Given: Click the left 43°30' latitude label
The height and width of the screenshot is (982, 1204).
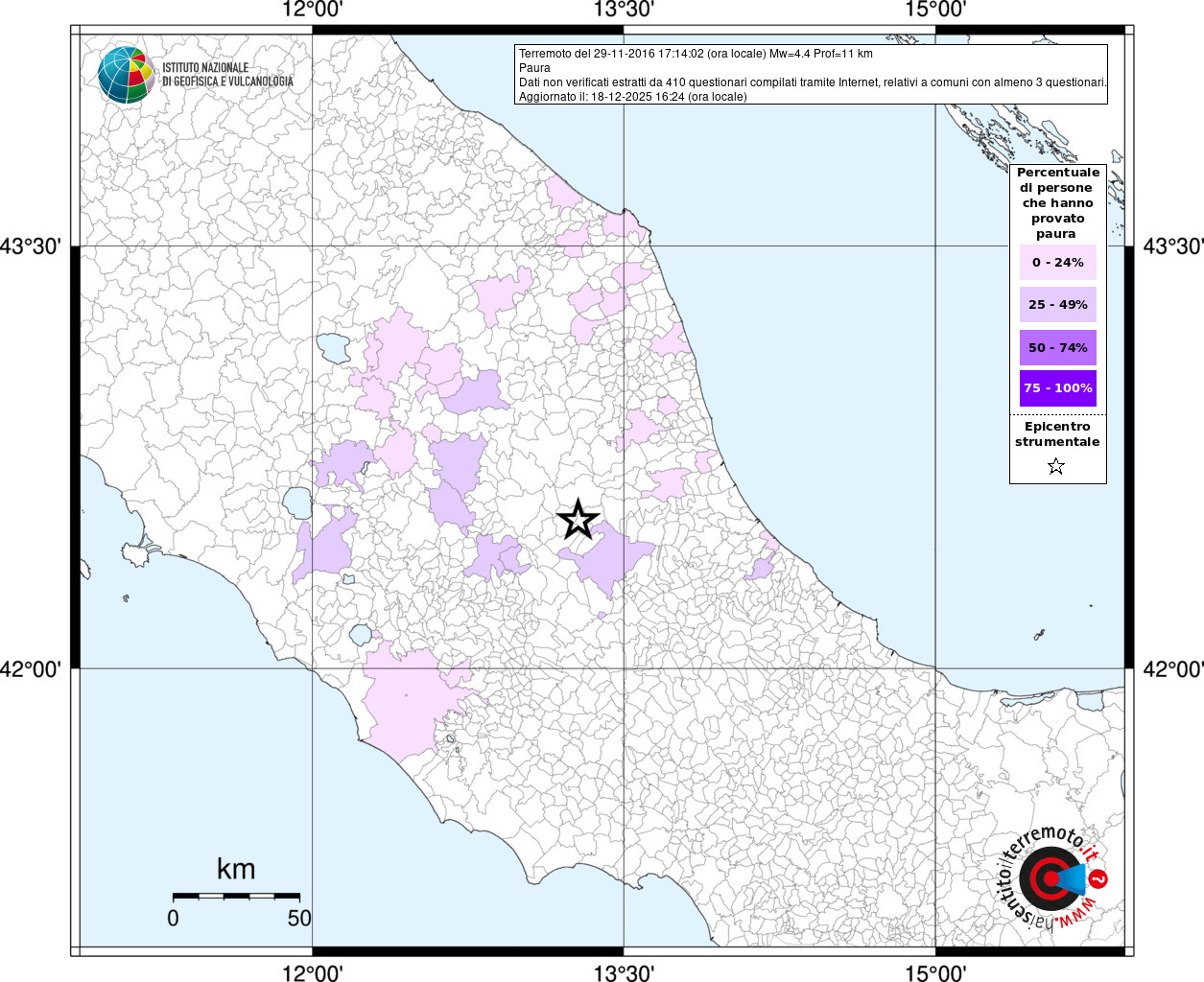Looking at the screenshot, I should (x=31, y=246).
